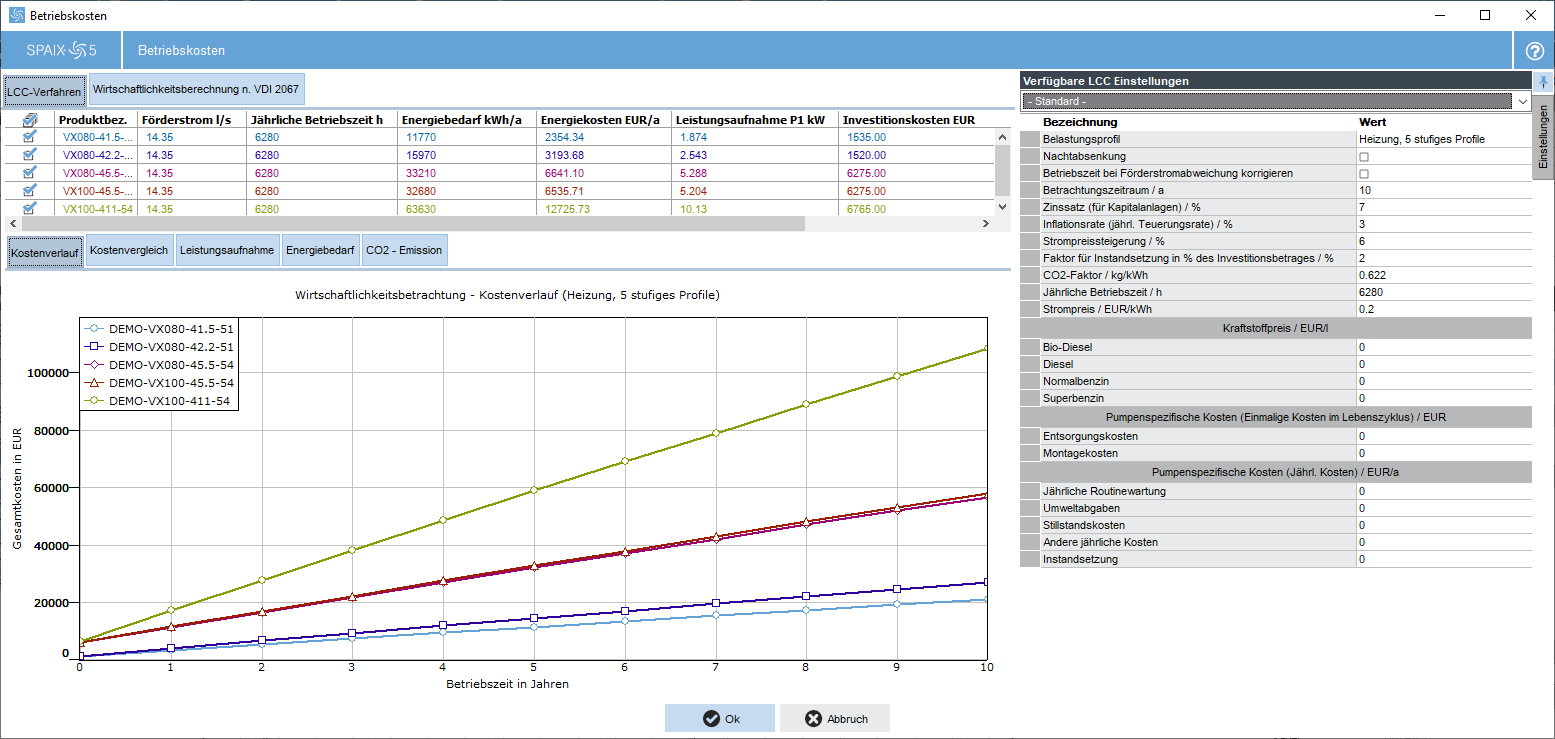Switch to the Kostenvergleich tab
The image size is (1555, 739).
click(129, 250)
